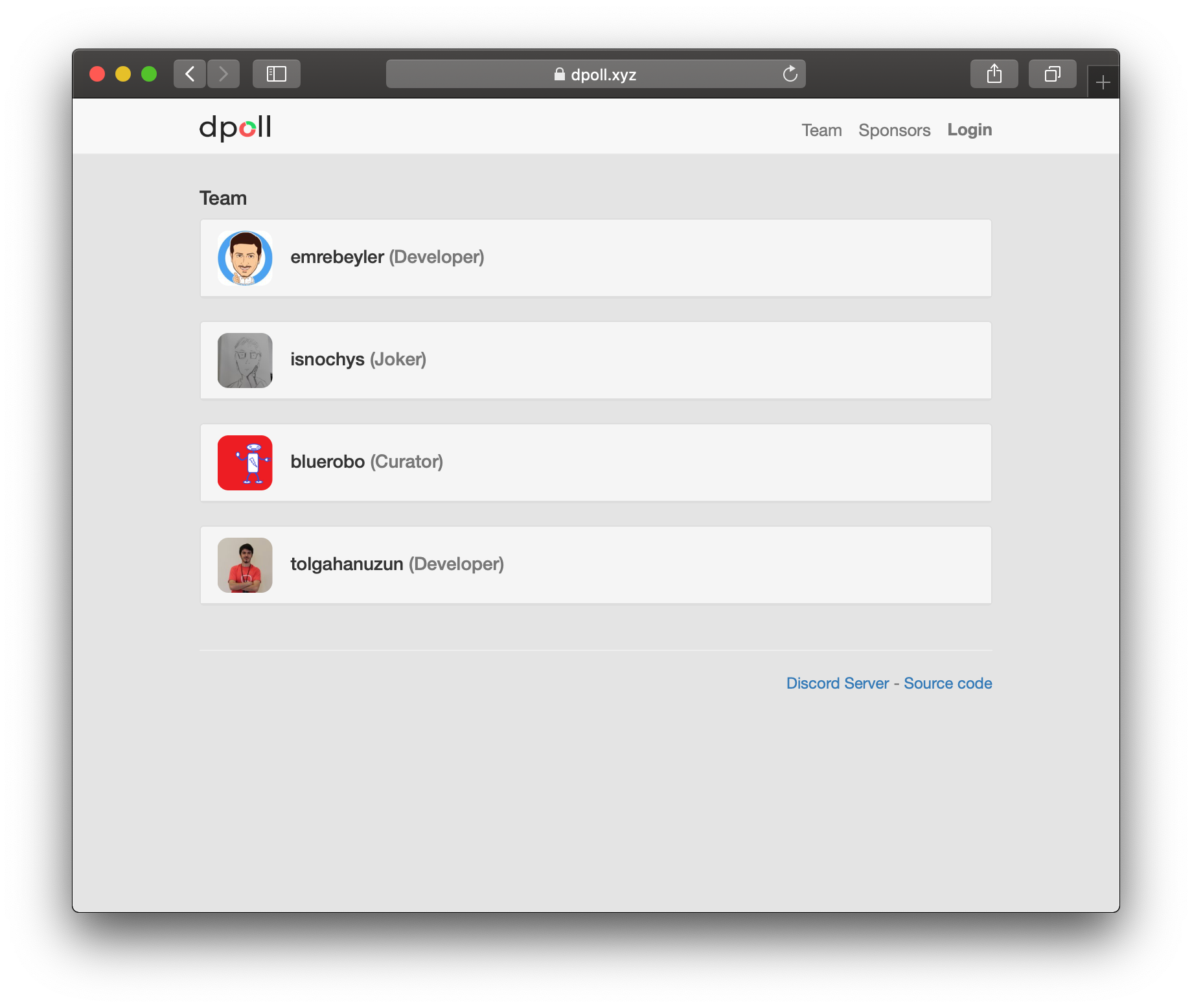Click the (Developer) label beside tolgahanuzun
The width and height of the screenshot is (1192, 1008).
coord(457,564)
